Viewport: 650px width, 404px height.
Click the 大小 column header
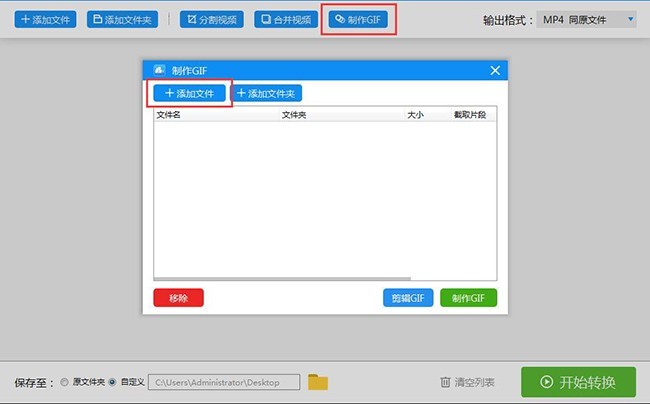point(427,115)
